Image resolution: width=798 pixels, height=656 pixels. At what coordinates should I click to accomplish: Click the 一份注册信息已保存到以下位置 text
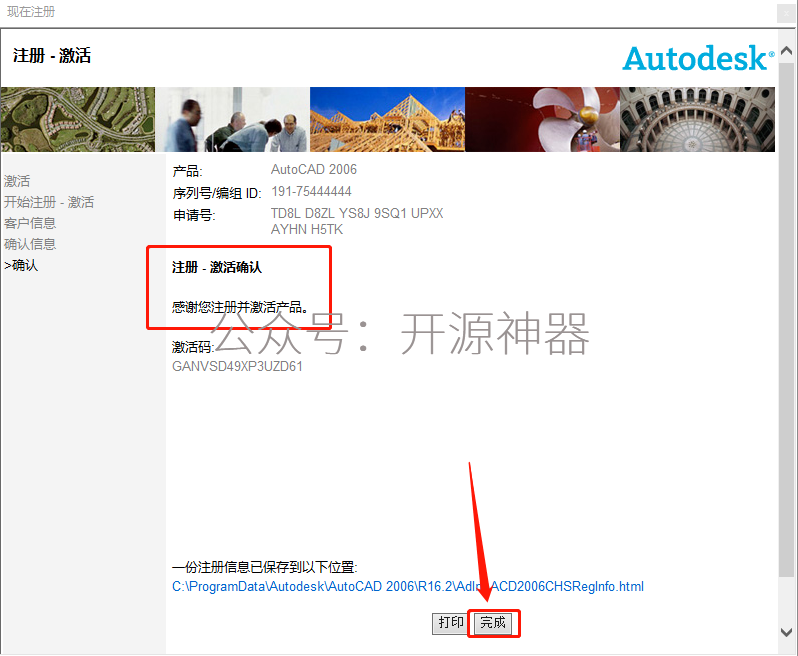tap(265, 567)
